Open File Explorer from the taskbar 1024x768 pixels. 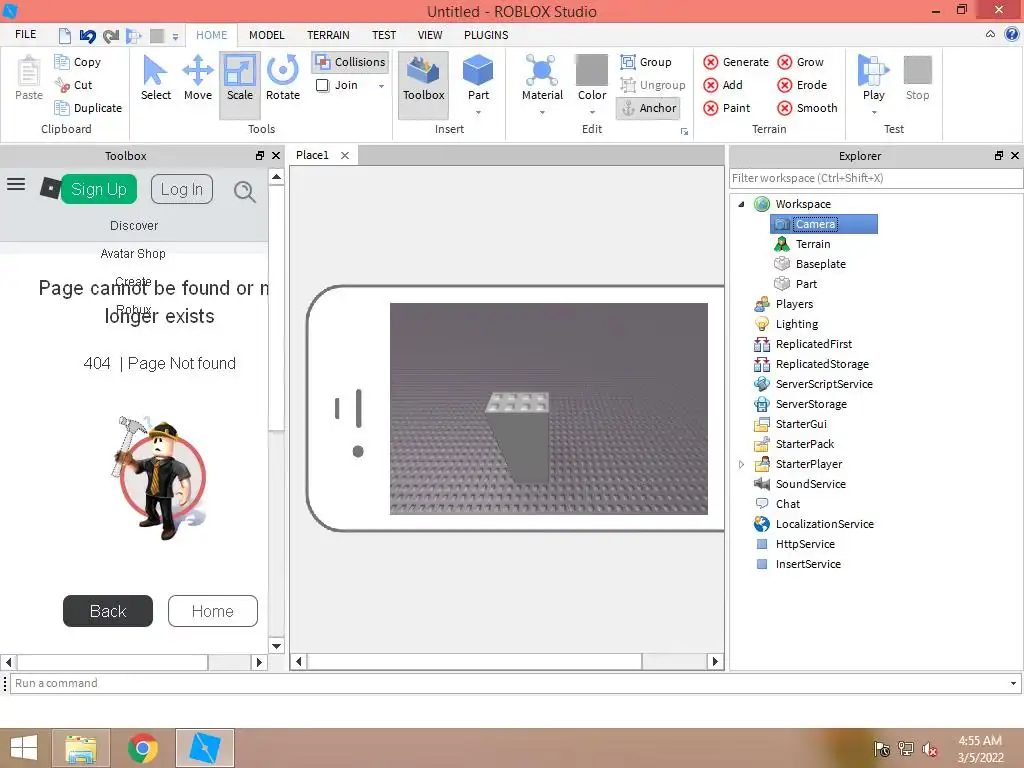pyautogui.click(x=81, y=748)
